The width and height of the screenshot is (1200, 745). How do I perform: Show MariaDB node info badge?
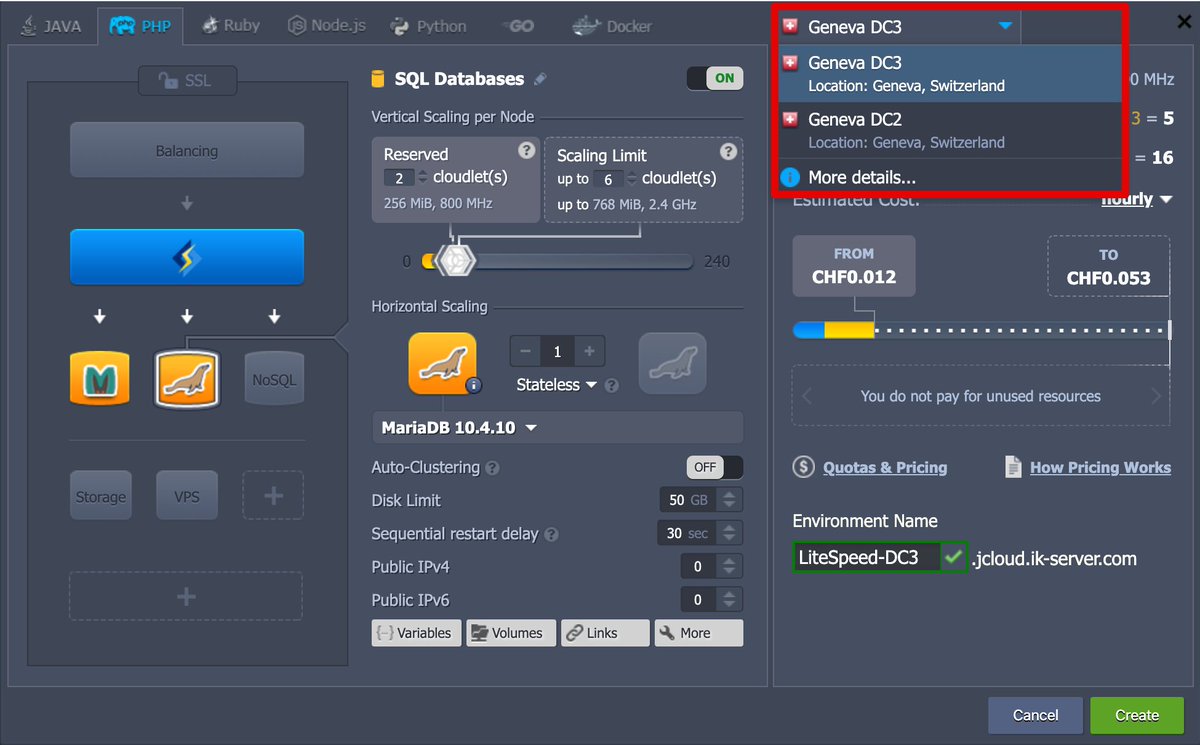[x=474, y=385]
